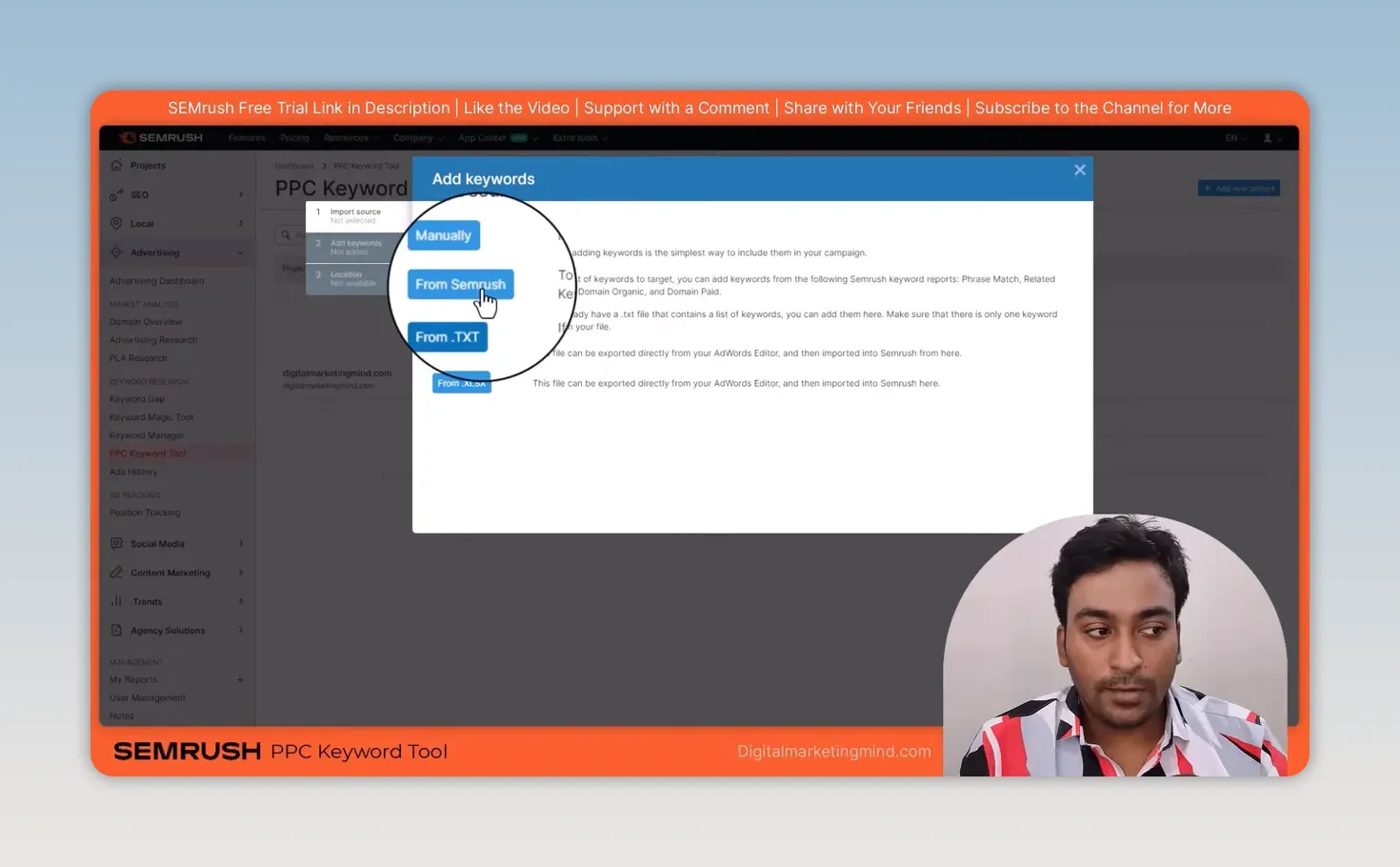
Task: Expand the Content Marketing section chevron
Action: coord(241,573)
